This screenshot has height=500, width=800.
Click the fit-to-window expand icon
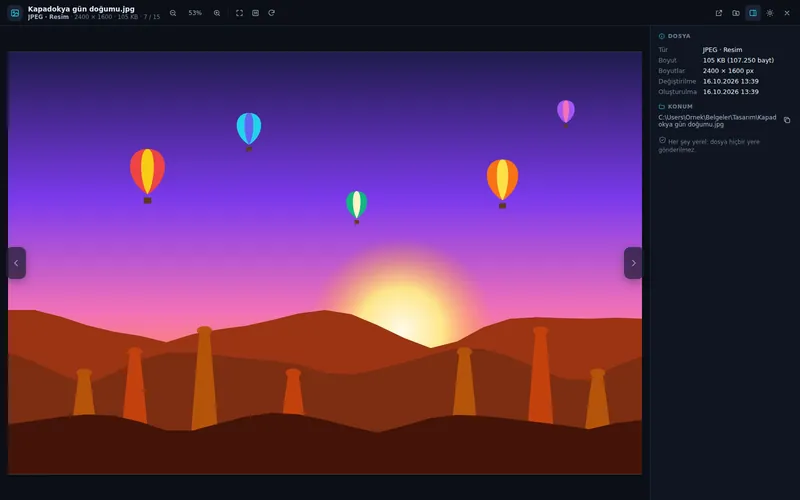coord(239,13)
